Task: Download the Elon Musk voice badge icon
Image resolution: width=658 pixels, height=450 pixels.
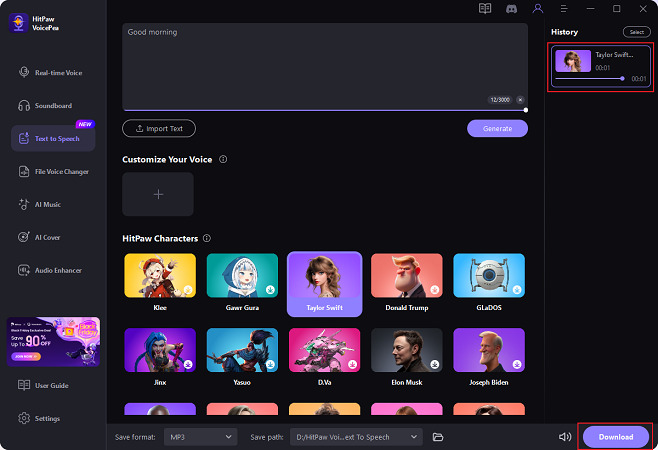Action: tap(435, 364)
